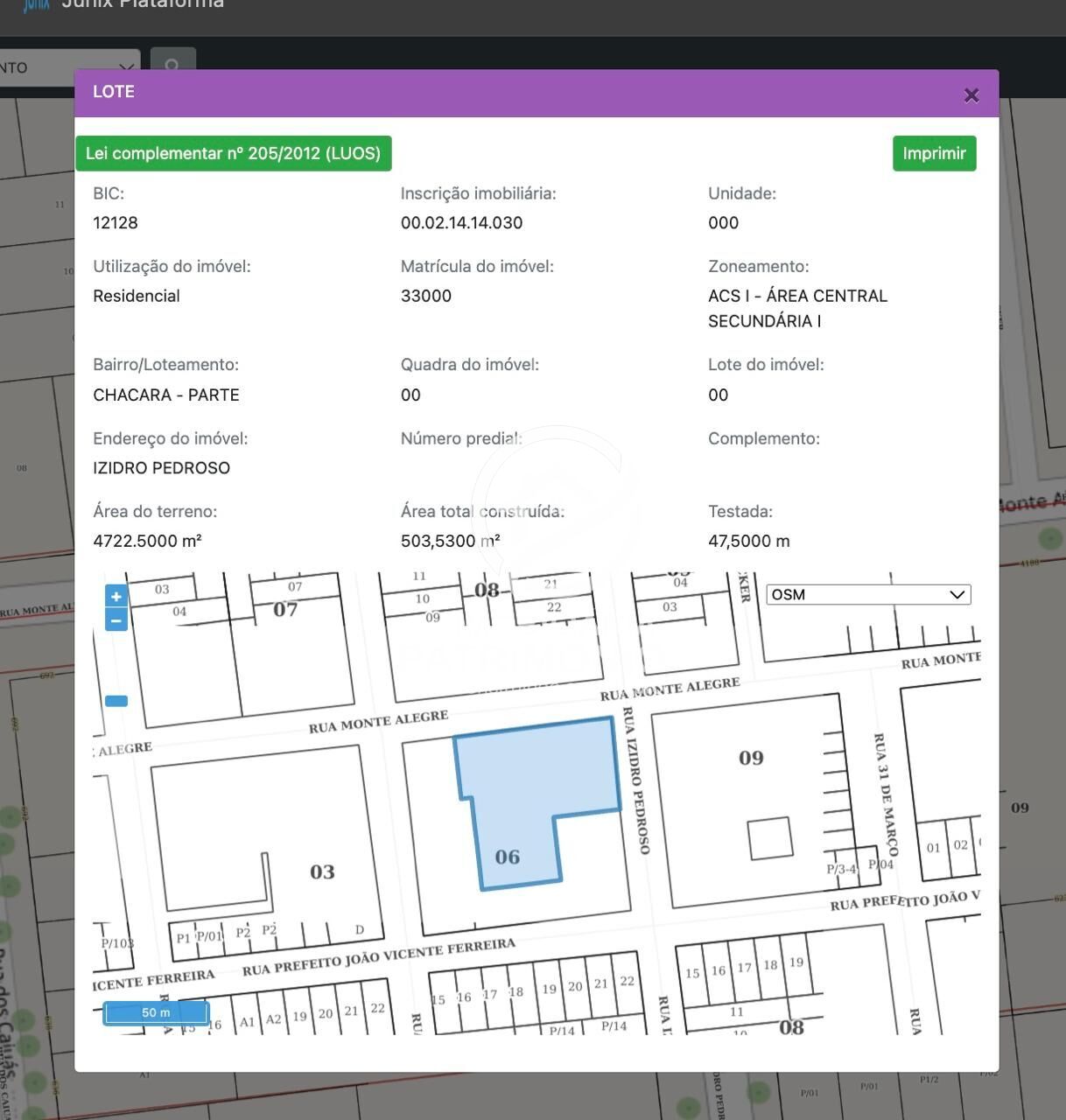Image resolution: width=1066 pixels, height=1120 pixels.
Task: Click the search magnifier icon behind the dialog
Action: [x=172, y=62]
